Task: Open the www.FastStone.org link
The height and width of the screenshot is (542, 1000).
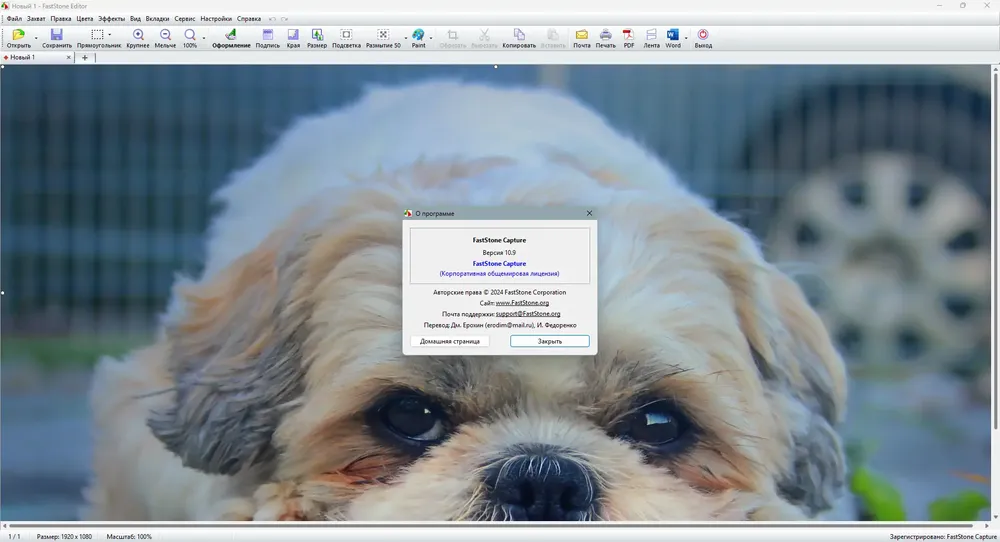Action: [522, 303]
